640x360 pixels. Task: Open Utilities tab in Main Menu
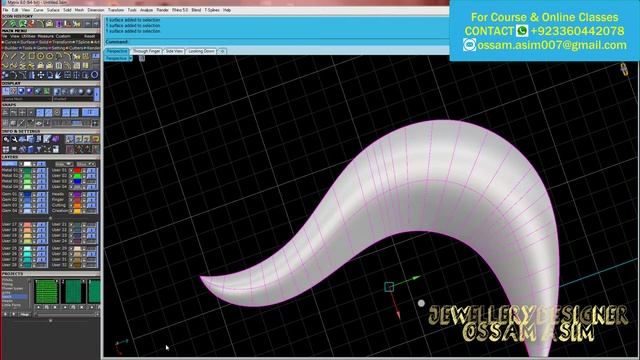tap(28, 36)
